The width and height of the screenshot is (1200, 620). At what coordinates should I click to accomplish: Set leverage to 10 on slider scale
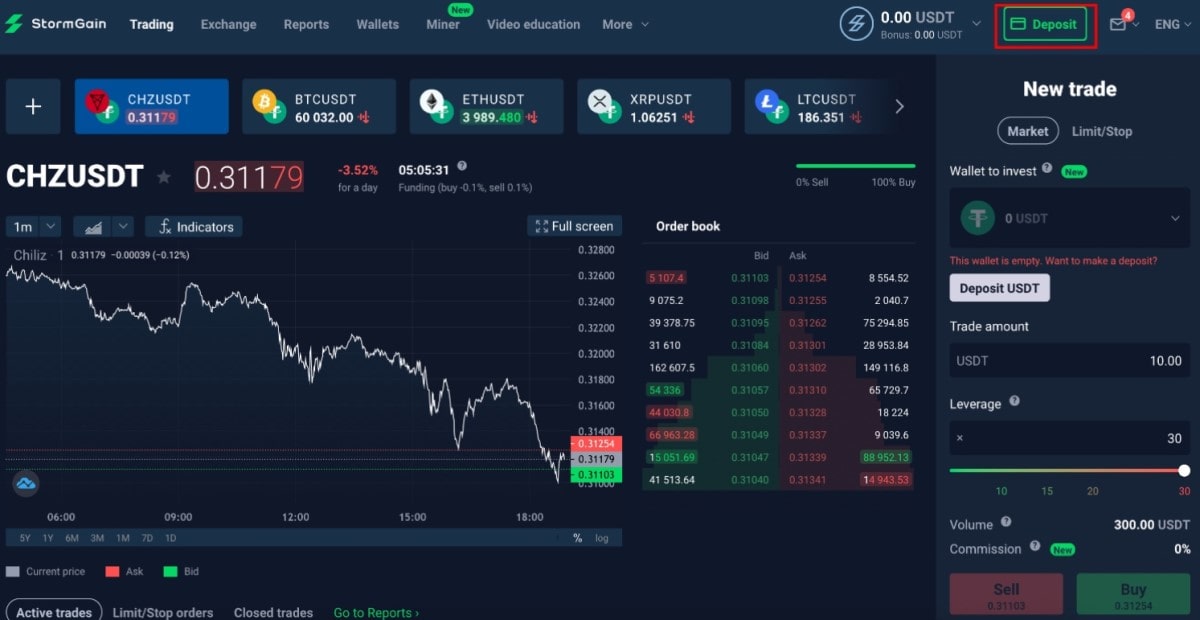coord(1002,490)
